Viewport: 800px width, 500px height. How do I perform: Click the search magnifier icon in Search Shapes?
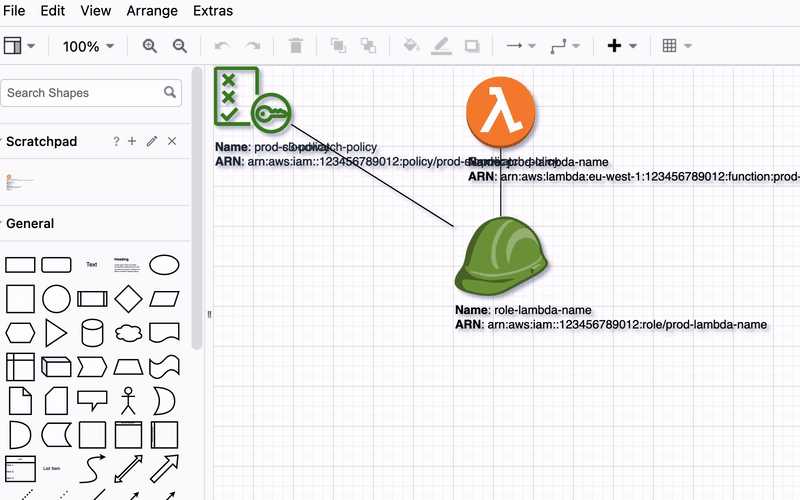(x=170, y=92)
